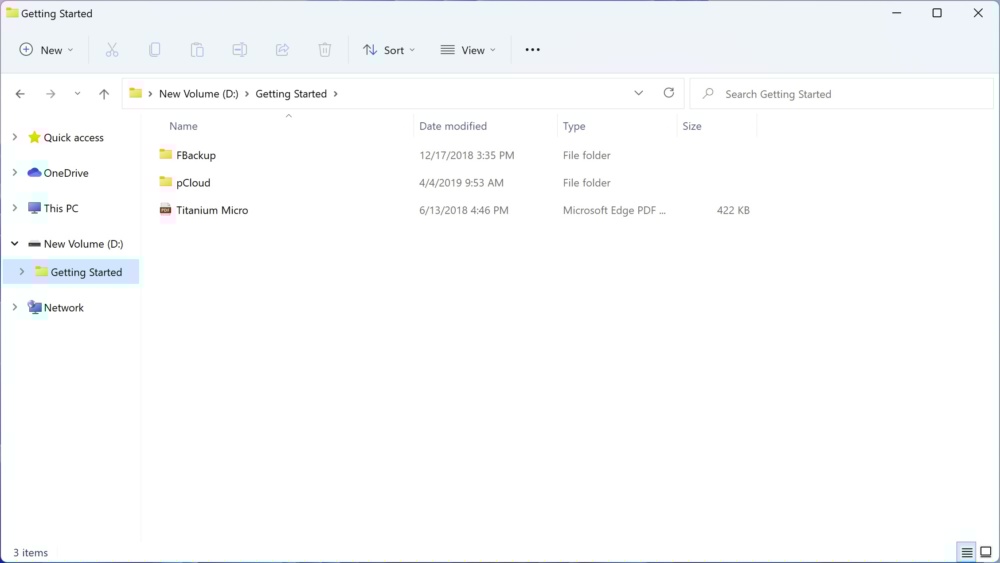Sort by Name column header
Image resolution: width=1000 pixels, height=563 pixels.
coord(183,126)
